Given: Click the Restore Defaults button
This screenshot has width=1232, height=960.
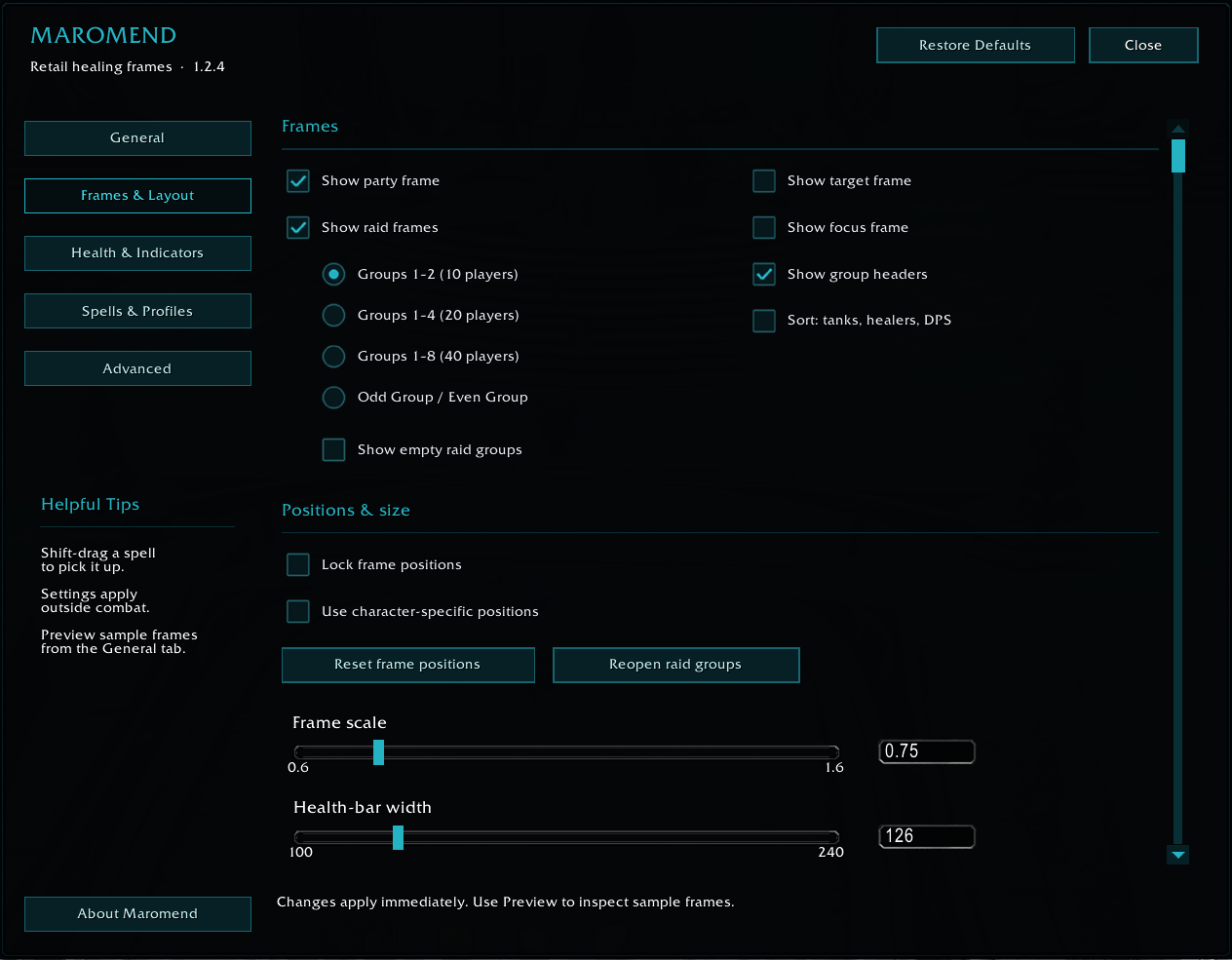Looking at the screenshot, I should (x=976, y=46).
